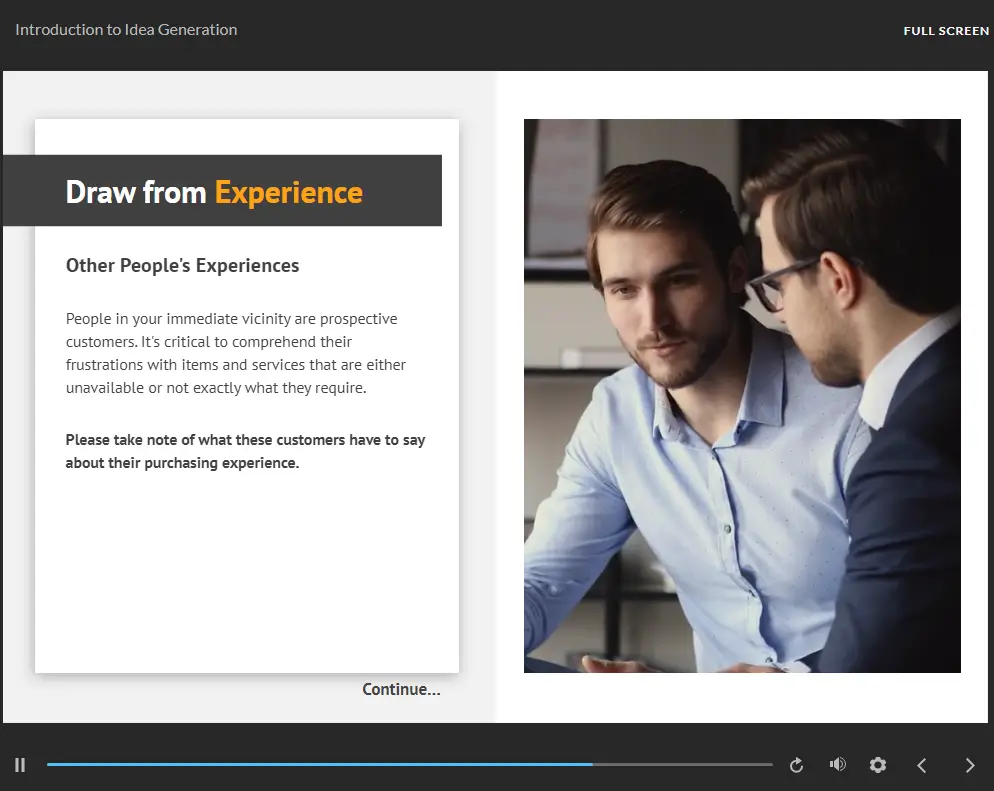Click the white word Draw in the heading banner

tap(100, 192)
